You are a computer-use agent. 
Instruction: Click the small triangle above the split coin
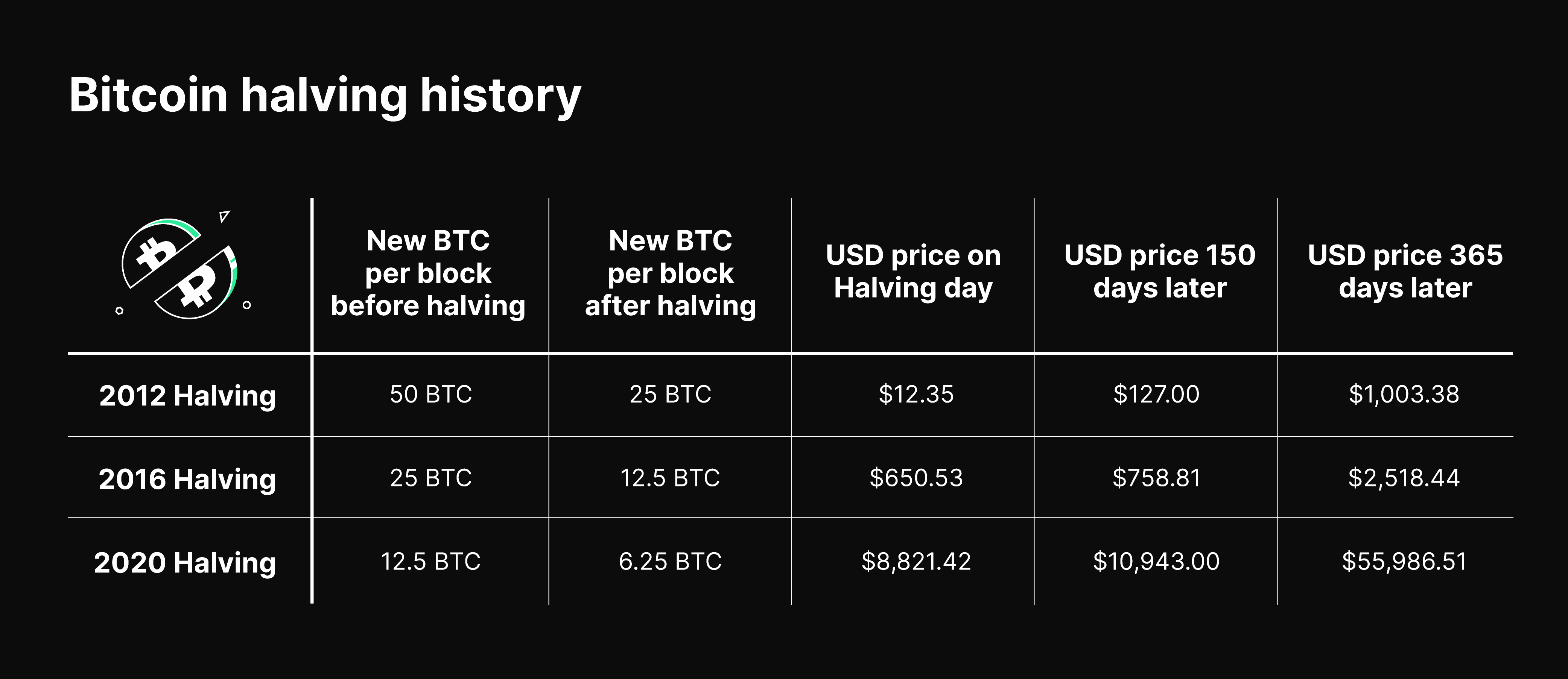(x=225, y=216)
